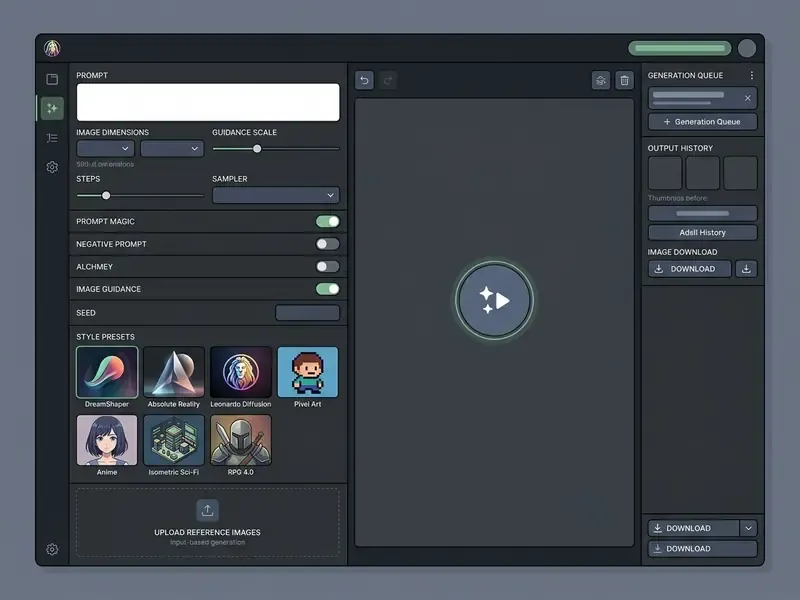Open the list view sidebar icon
This screenshot has width=800, height=600.
point(52,138)
